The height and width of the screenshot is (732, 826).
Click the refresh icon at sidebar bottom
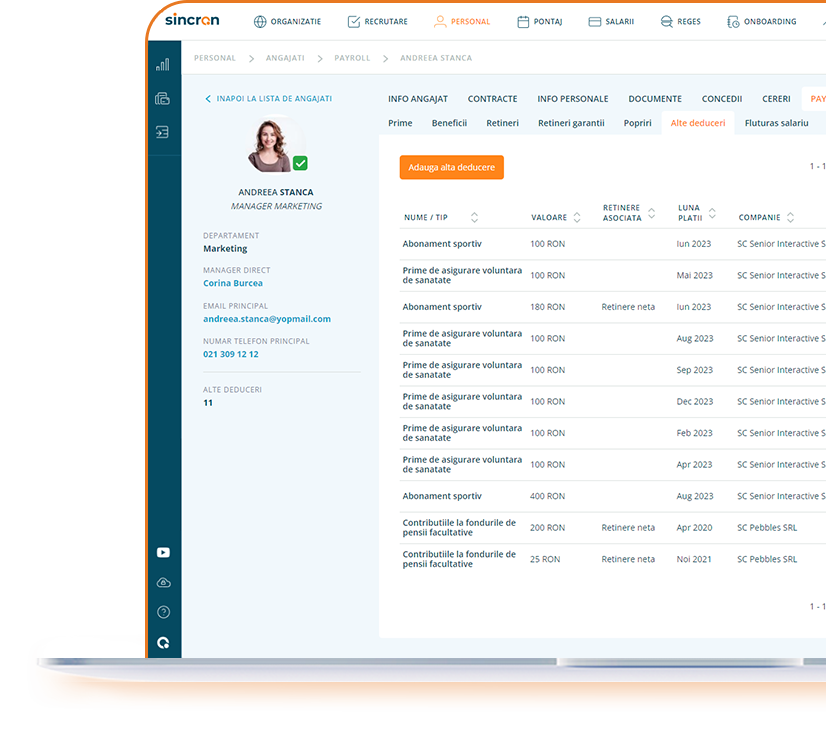tap(163, 643)
